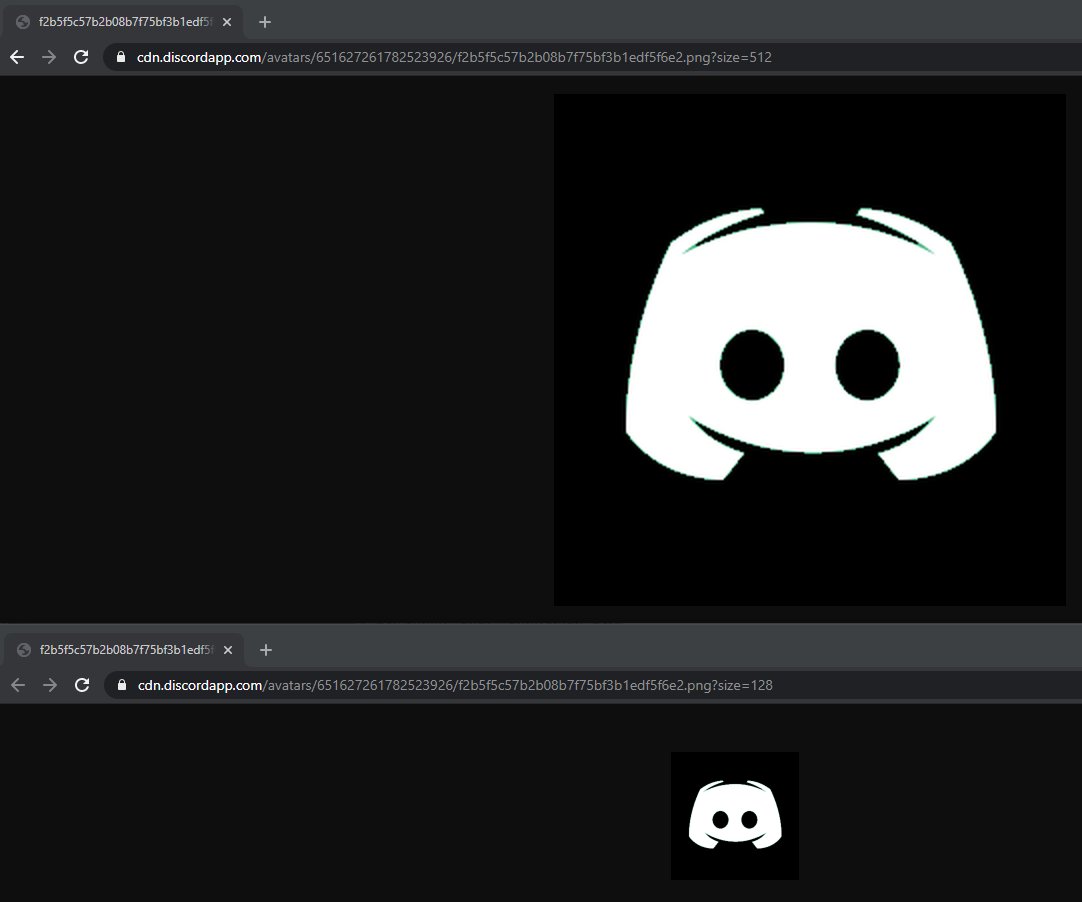The width and height of the screenshot is (1082, 902).
Task: Click the lock icon beside the size=512 URL
Action: tap(121, 57)
